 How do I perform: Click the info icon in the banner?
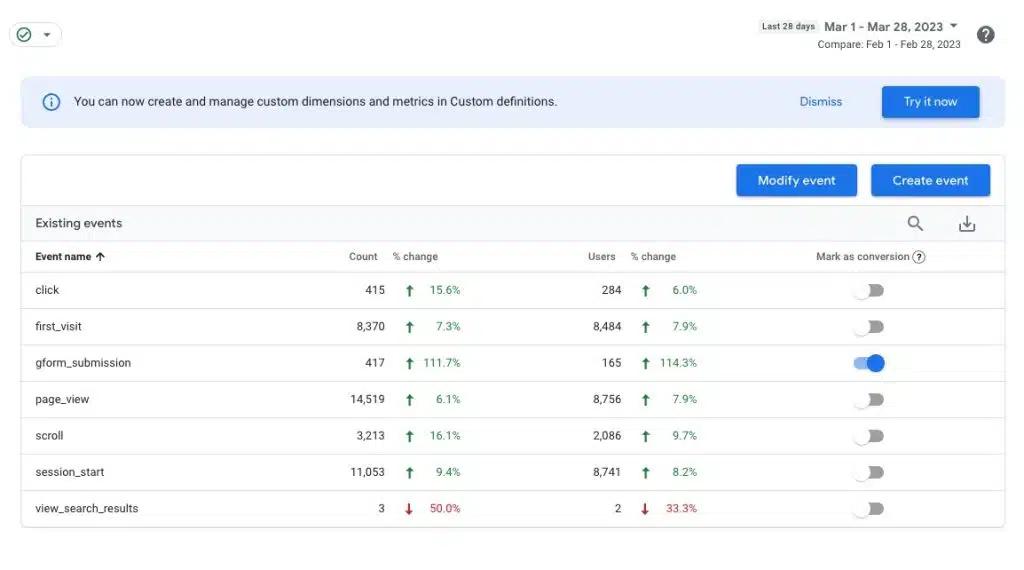51,102
